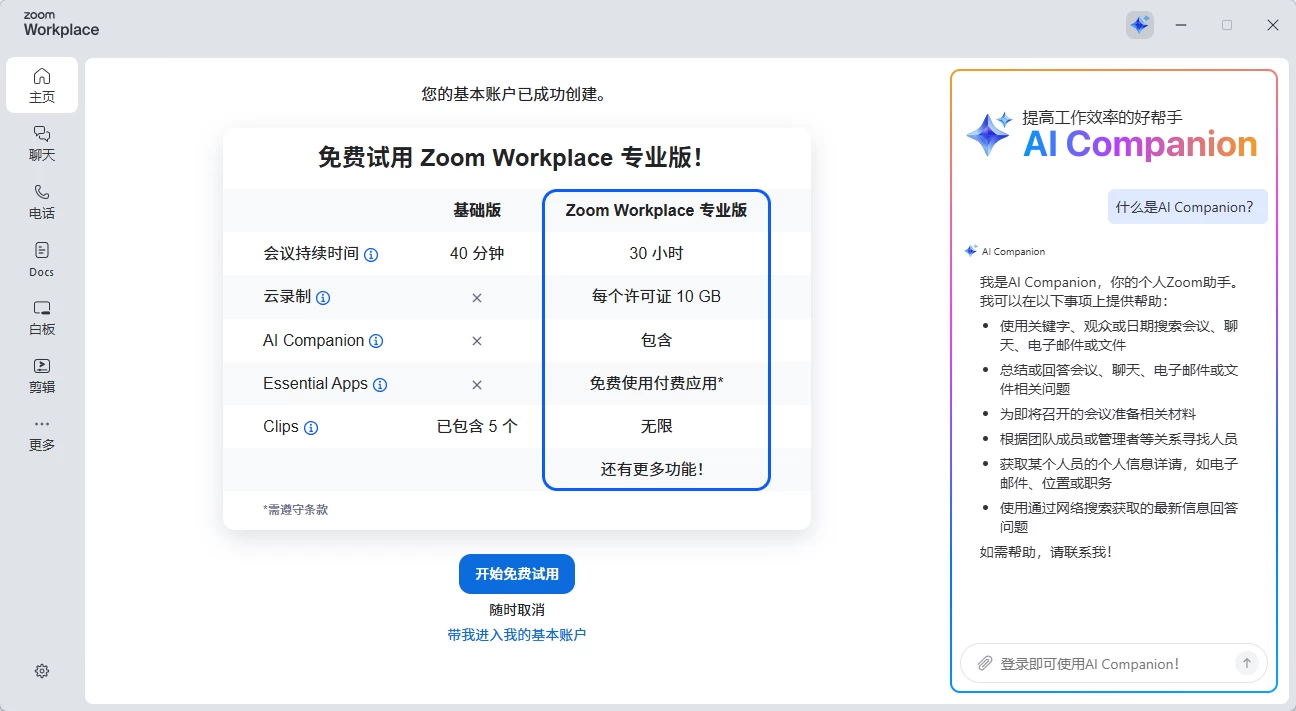Open the 白板 whiteboard section

point(42,317)
